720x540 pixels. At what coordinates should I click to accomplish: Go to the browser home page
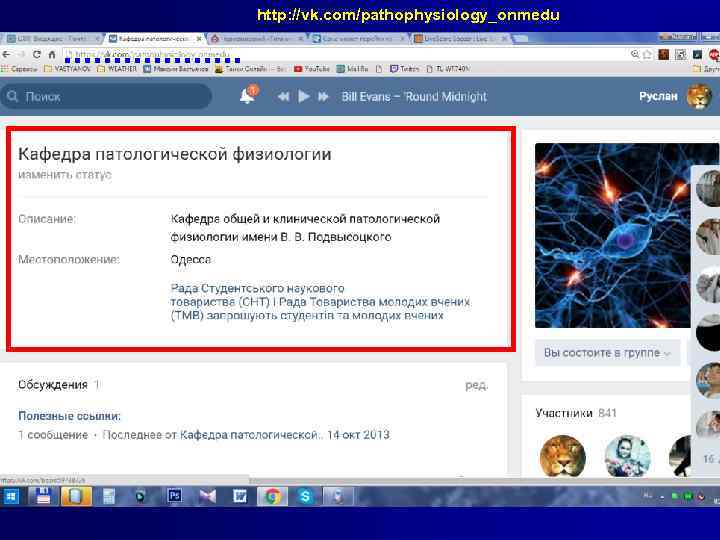pos(52,54)
